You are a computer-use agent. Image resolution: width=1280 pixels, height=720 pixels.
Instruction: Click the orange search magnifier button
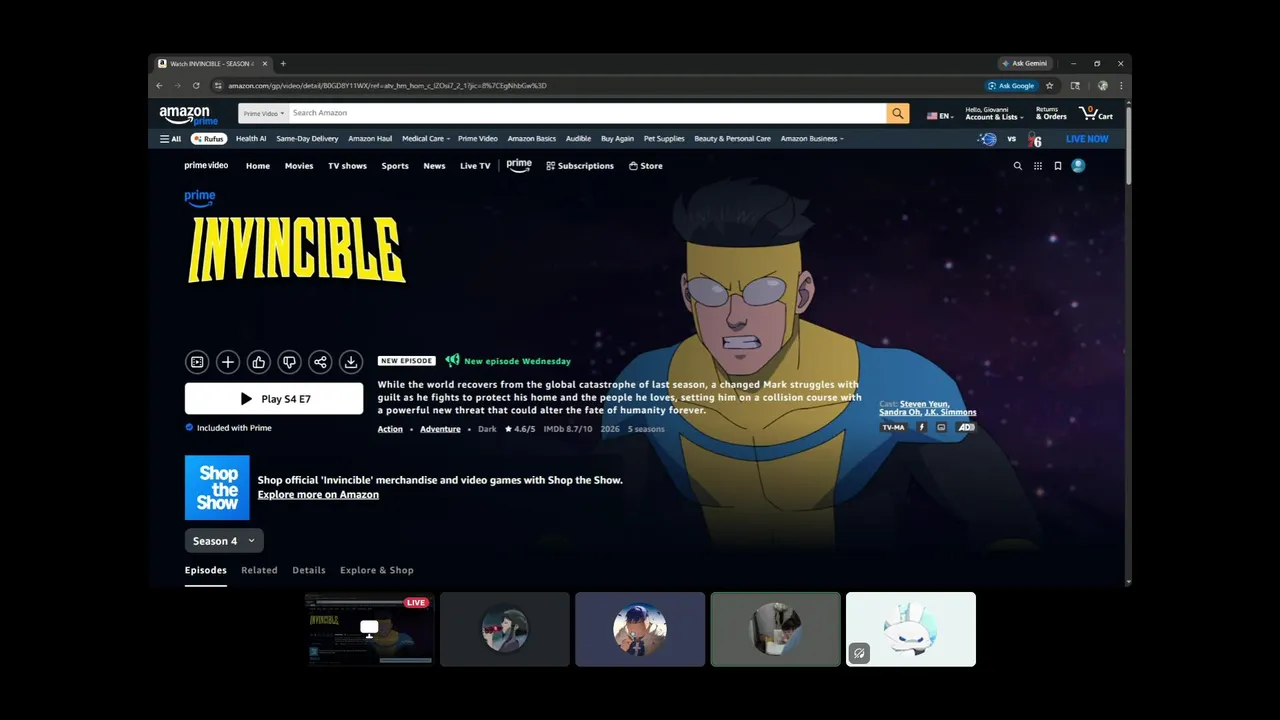[x=898, y=113]
